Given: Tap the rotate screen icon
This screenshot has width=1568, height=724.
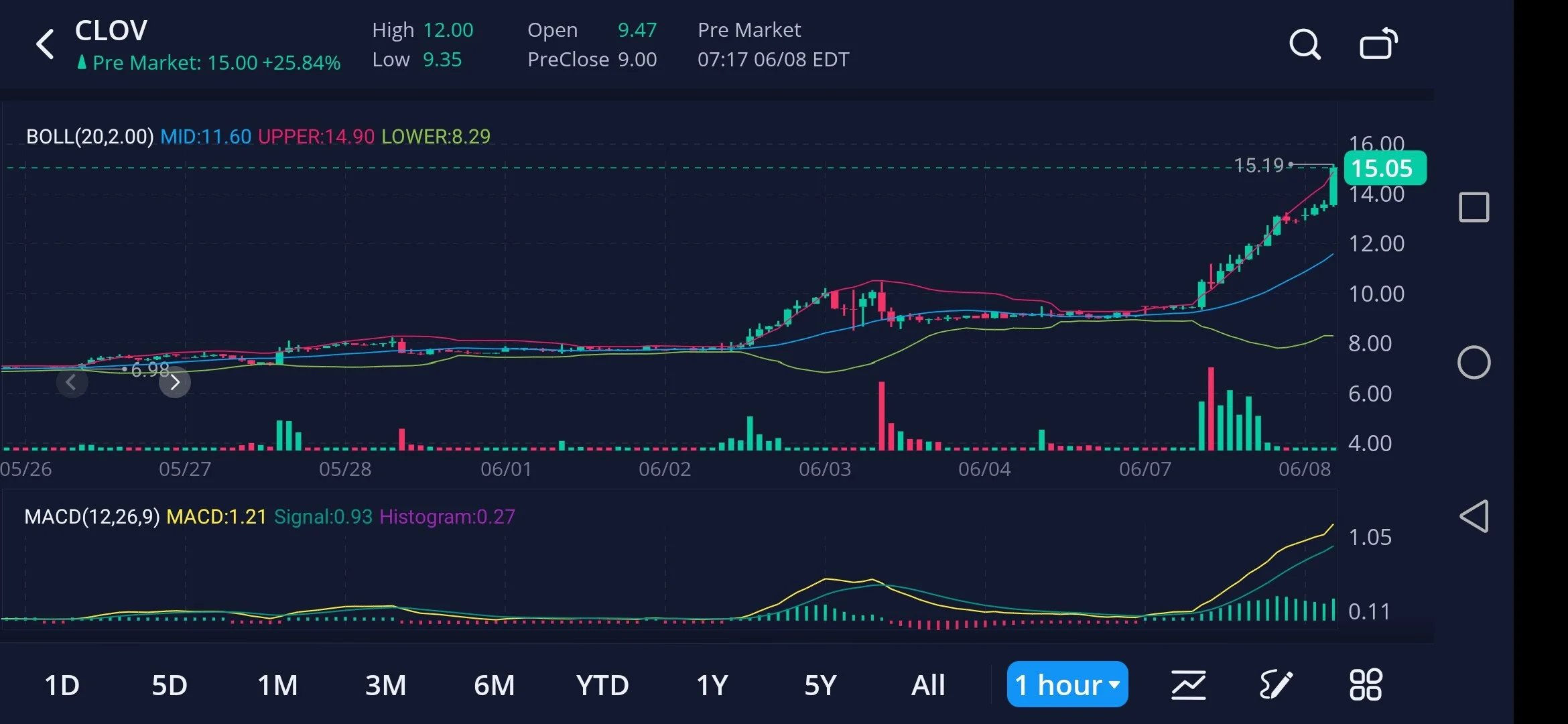Looking at the screenshot, I should click(1378, 44).
